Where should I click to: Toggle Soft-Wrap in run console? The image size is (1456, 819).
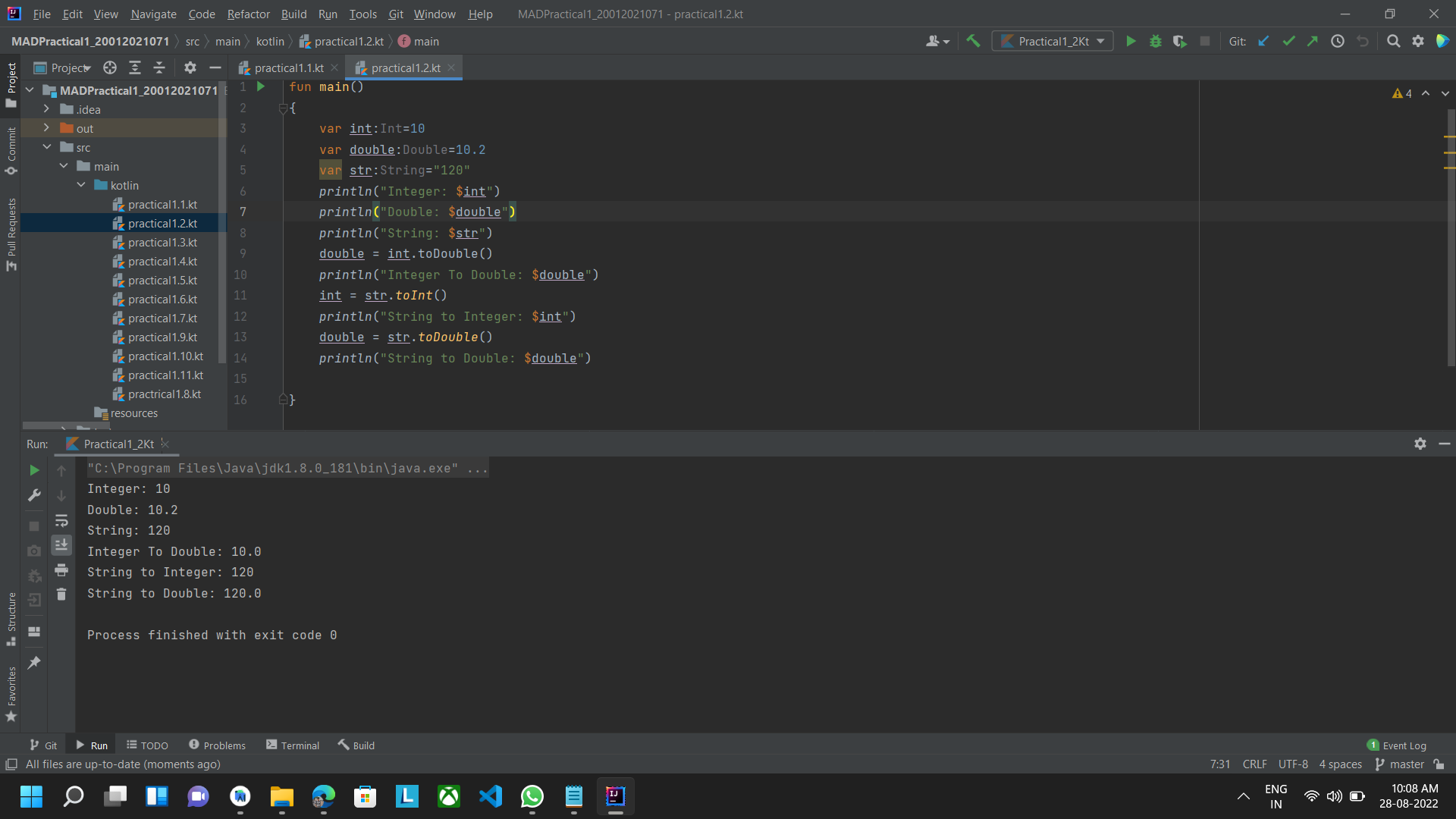pyautogui.click(x=61, y=521)
